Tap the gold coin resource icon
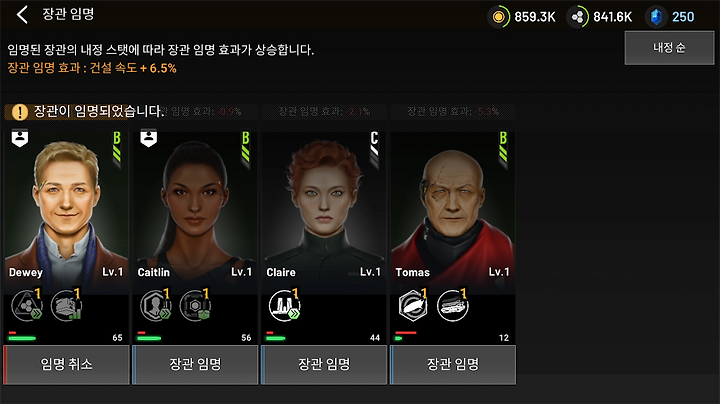This screenshot has height=404, width=720. (499, 17)
